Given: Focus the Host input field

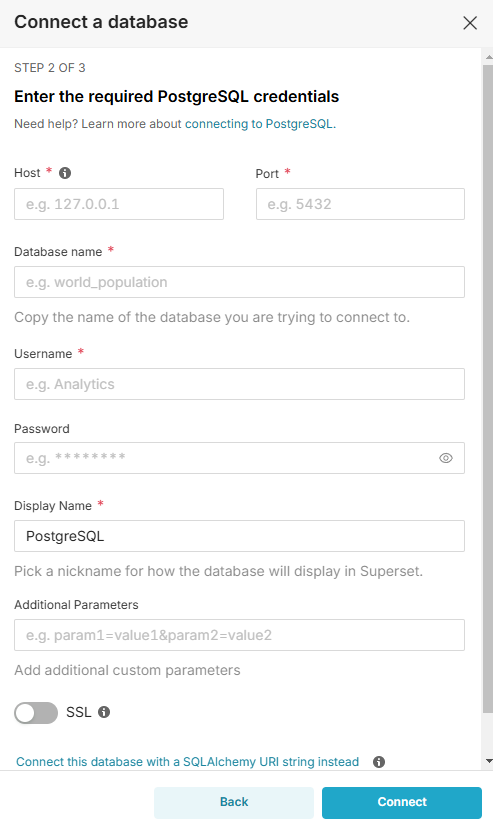Looking at the screenshot, I should (119, 204).
